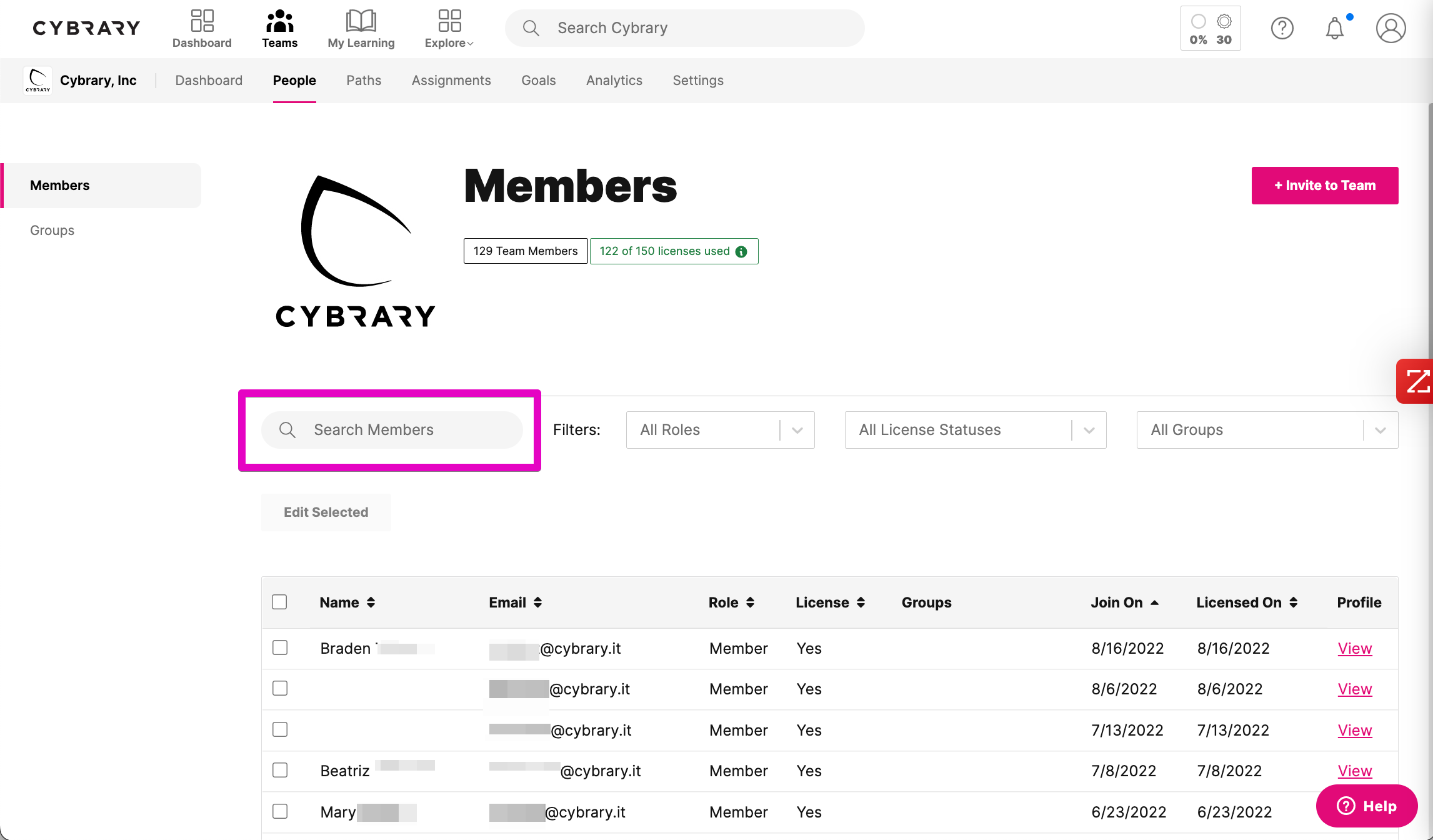The image size is (1433, 840).
Task: Click the Cybrary logo in the header
Action: point(86,28)
